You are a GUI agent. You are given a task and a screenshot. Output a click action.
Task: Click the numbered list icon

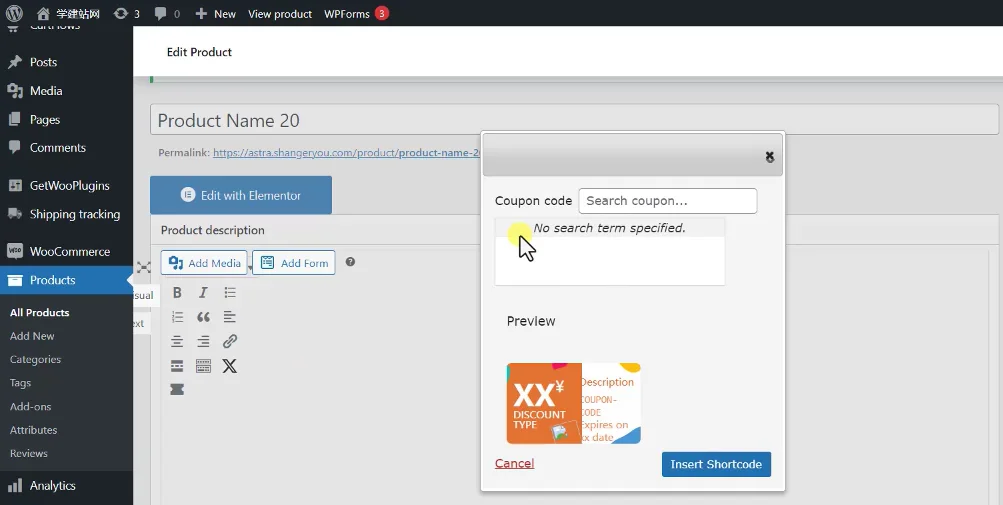[177, 317]
